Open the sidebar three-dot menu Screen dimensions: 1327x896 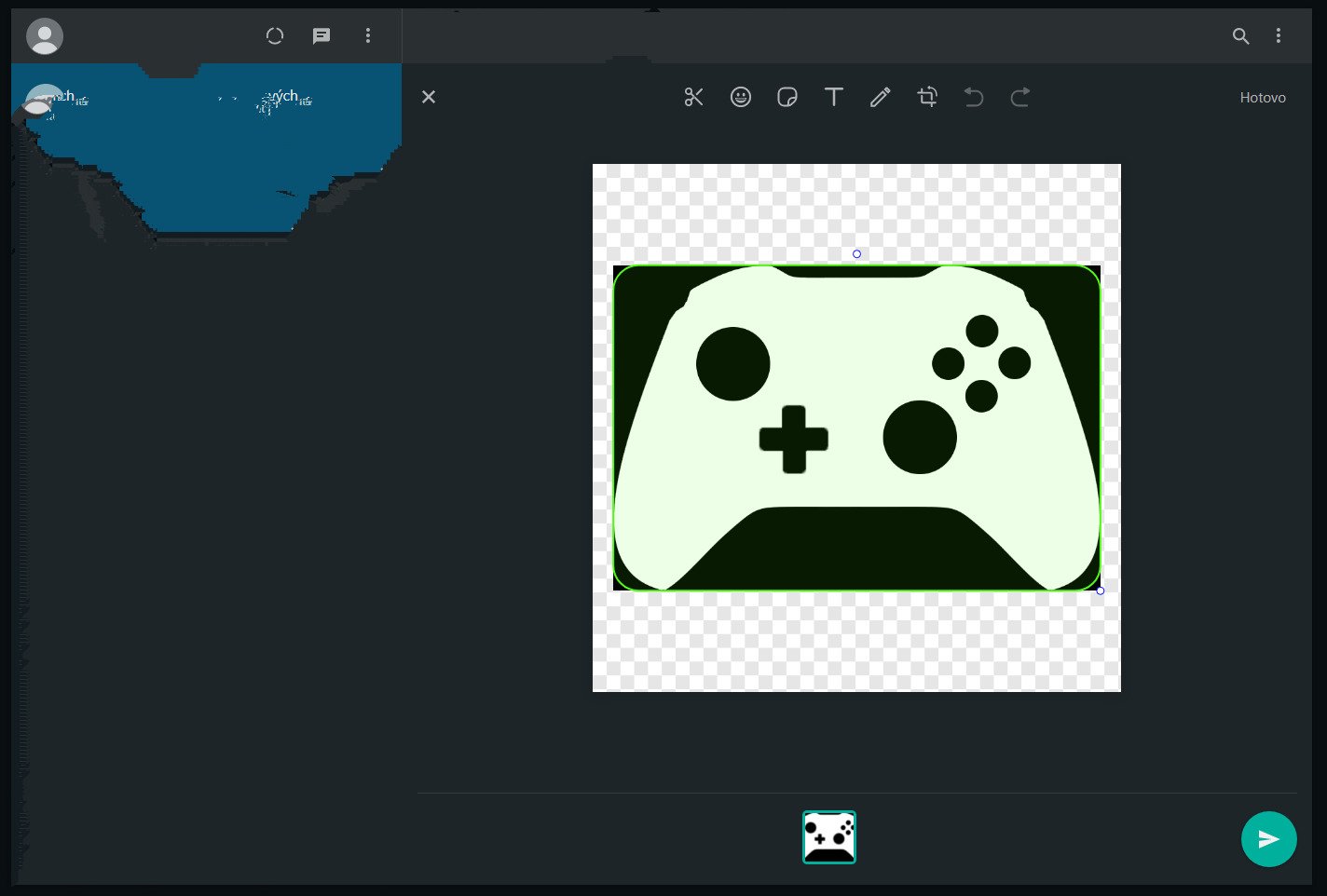click(x=368, y=36)
